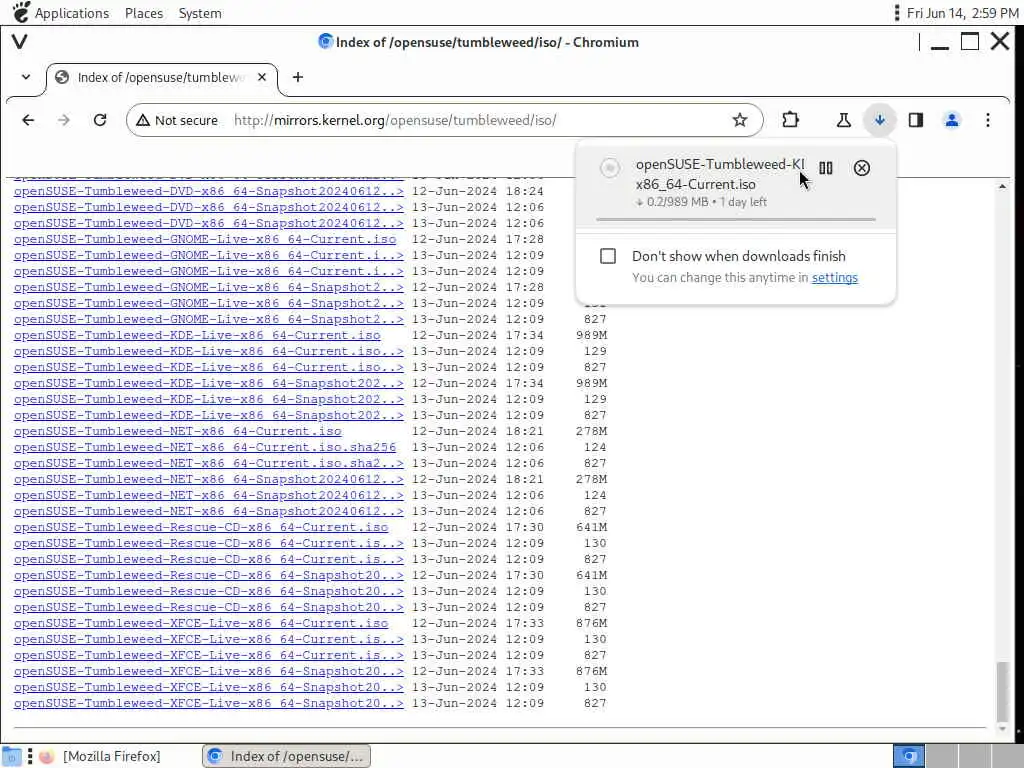The width and height of the screenshot is (1024, 768).
Task: Open the window menu V icon
Action: (x=20, y=42)
